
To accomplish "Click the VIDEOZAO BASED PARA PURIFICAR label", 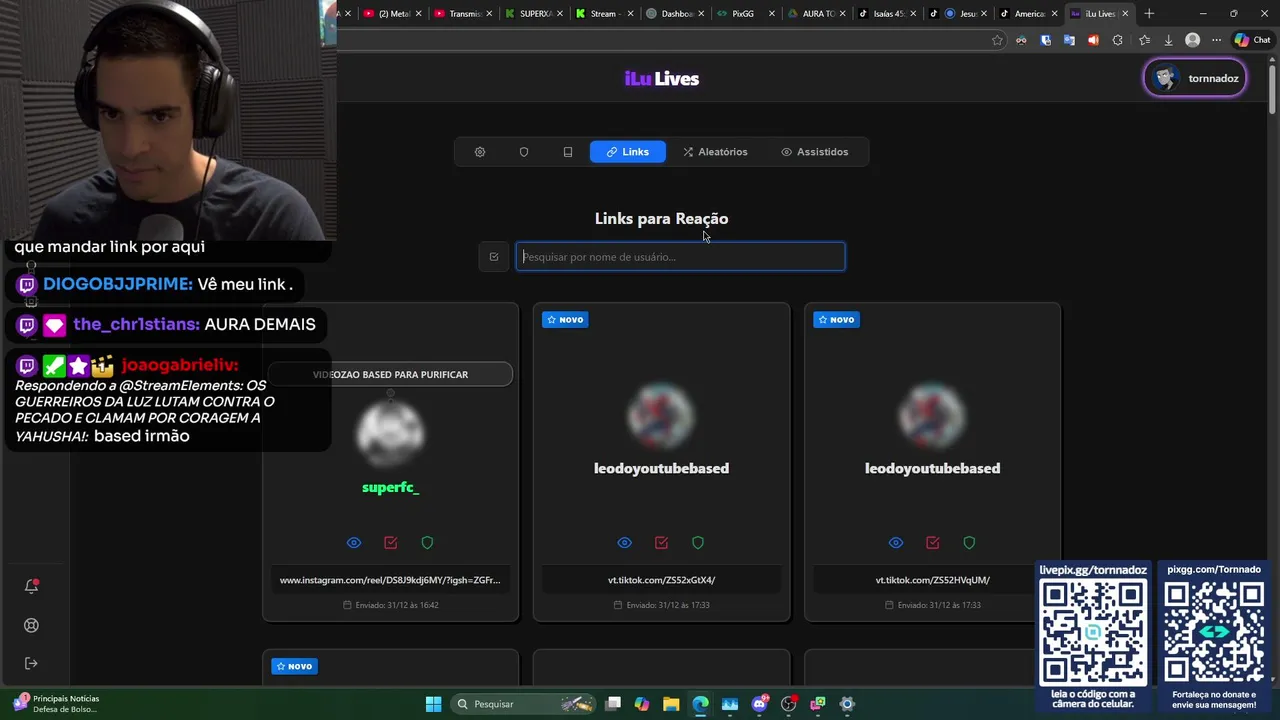I will coord(390,374).
